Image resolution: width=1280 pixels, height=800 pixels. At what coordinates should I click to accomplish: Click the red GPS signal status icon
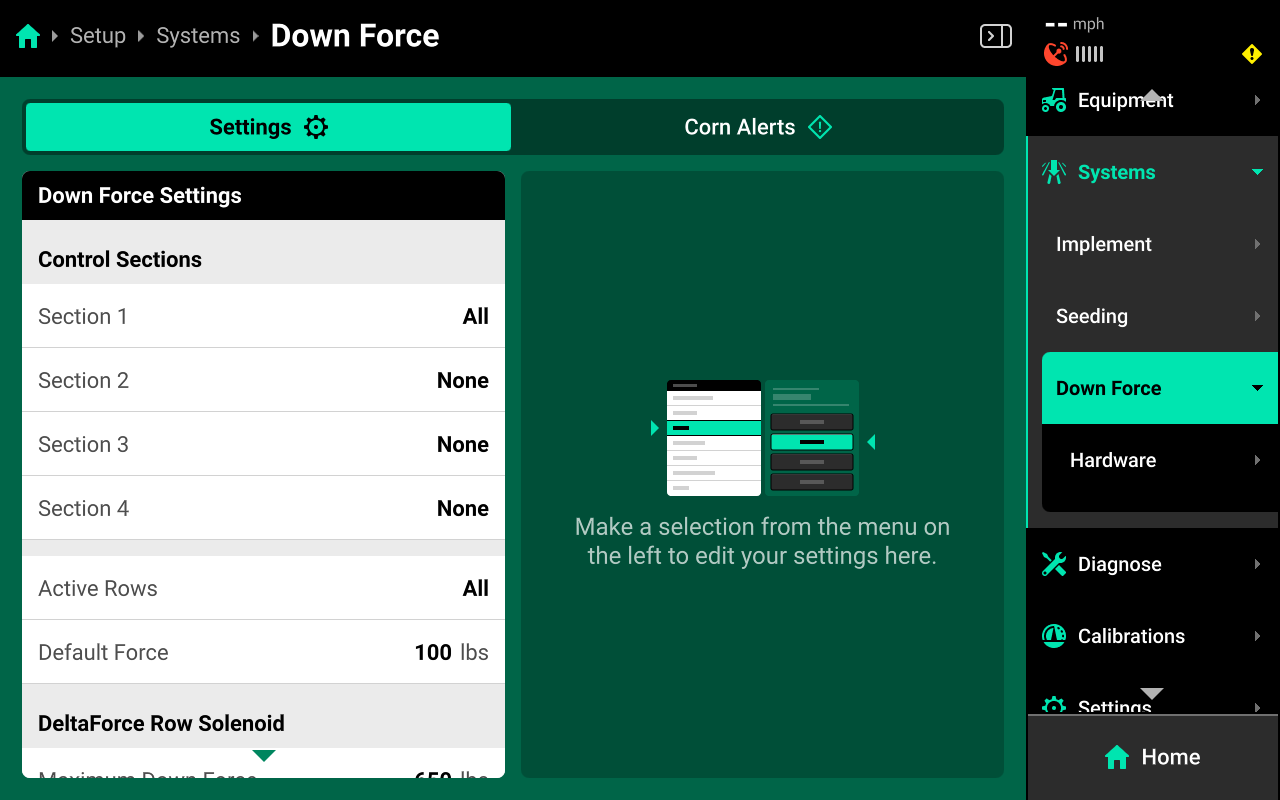coord(1055,54)
